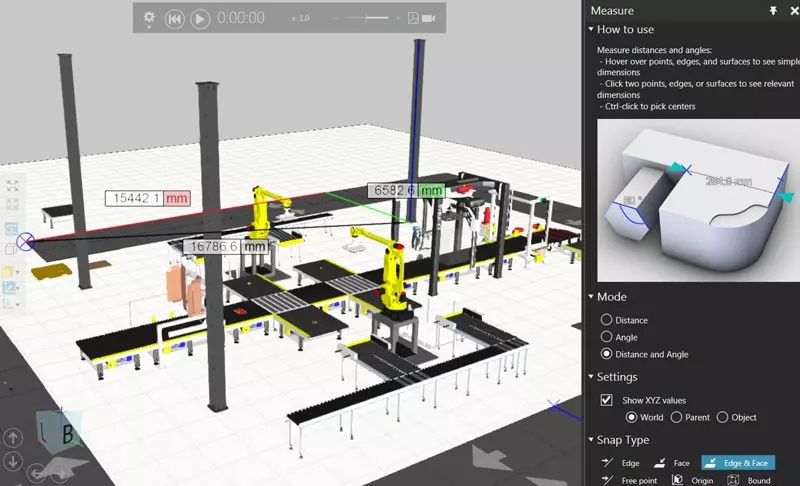Choose Edge & Face snap type
Viewport: 800px width, 486px height.
tap(737, 463)
